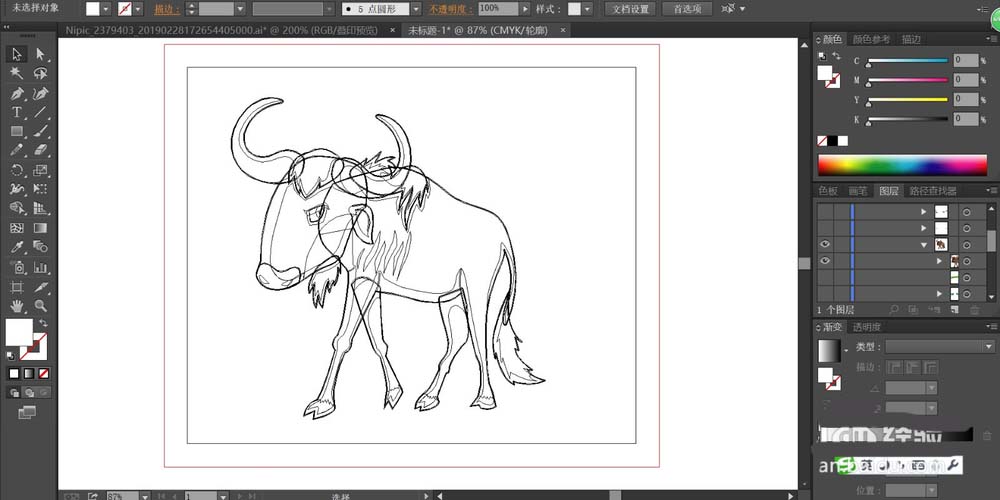
Task: Enable Draw Normal mode in toolbox
Action: click(x=15, y=392)
